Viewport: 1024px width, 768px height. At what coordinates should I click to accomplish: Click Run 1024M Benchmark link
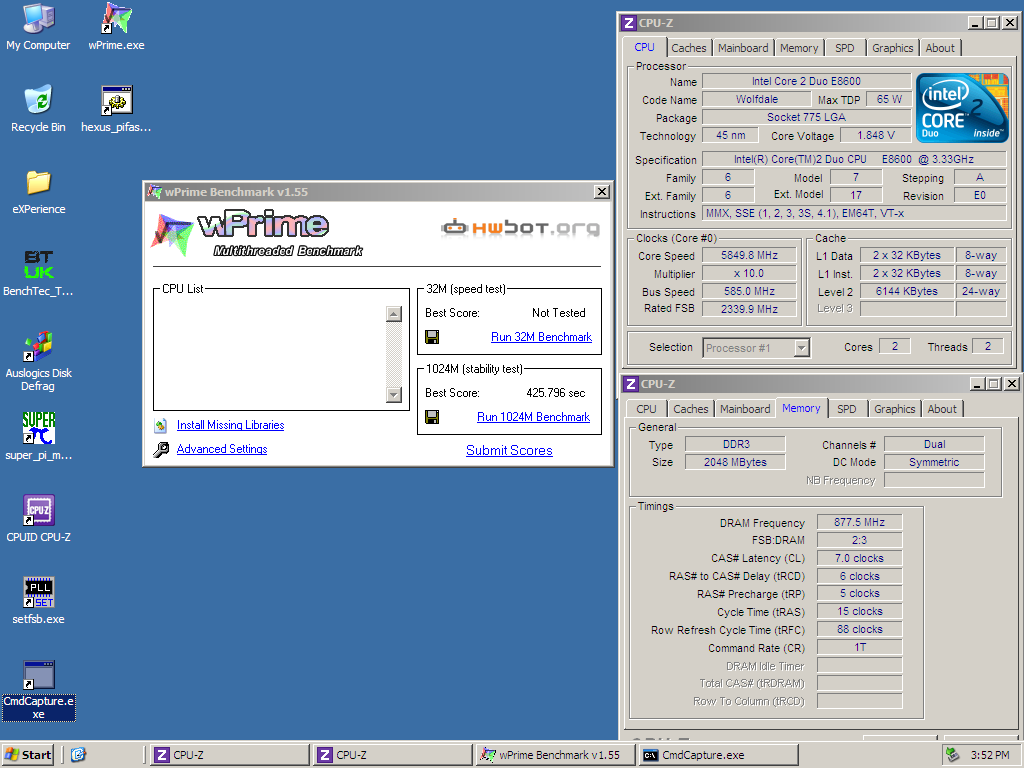[534, 417]
